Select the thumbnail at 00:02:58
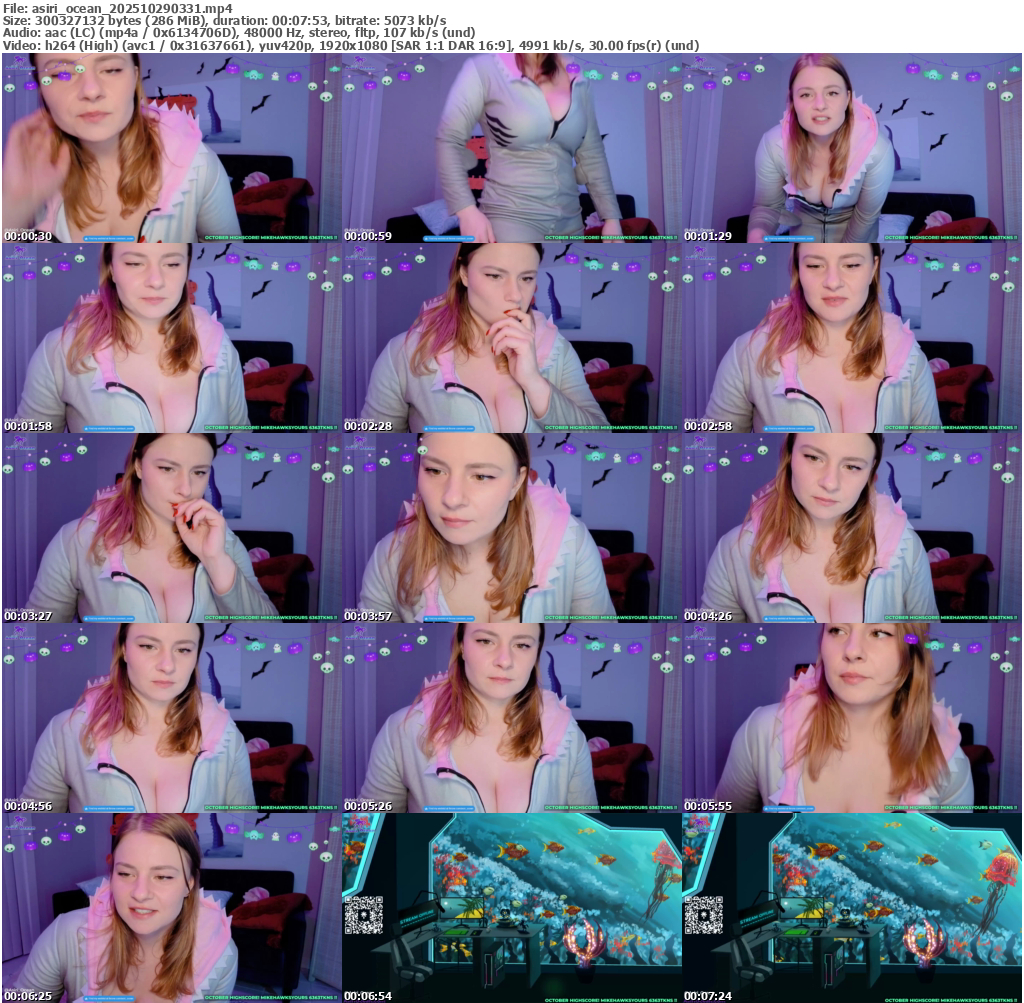The image size is (1024, 1003). point(851,338)
